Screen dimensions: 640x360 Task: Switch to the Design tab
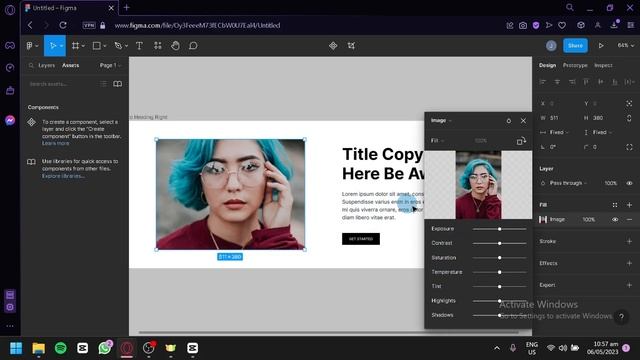click(x=547, y=65)
